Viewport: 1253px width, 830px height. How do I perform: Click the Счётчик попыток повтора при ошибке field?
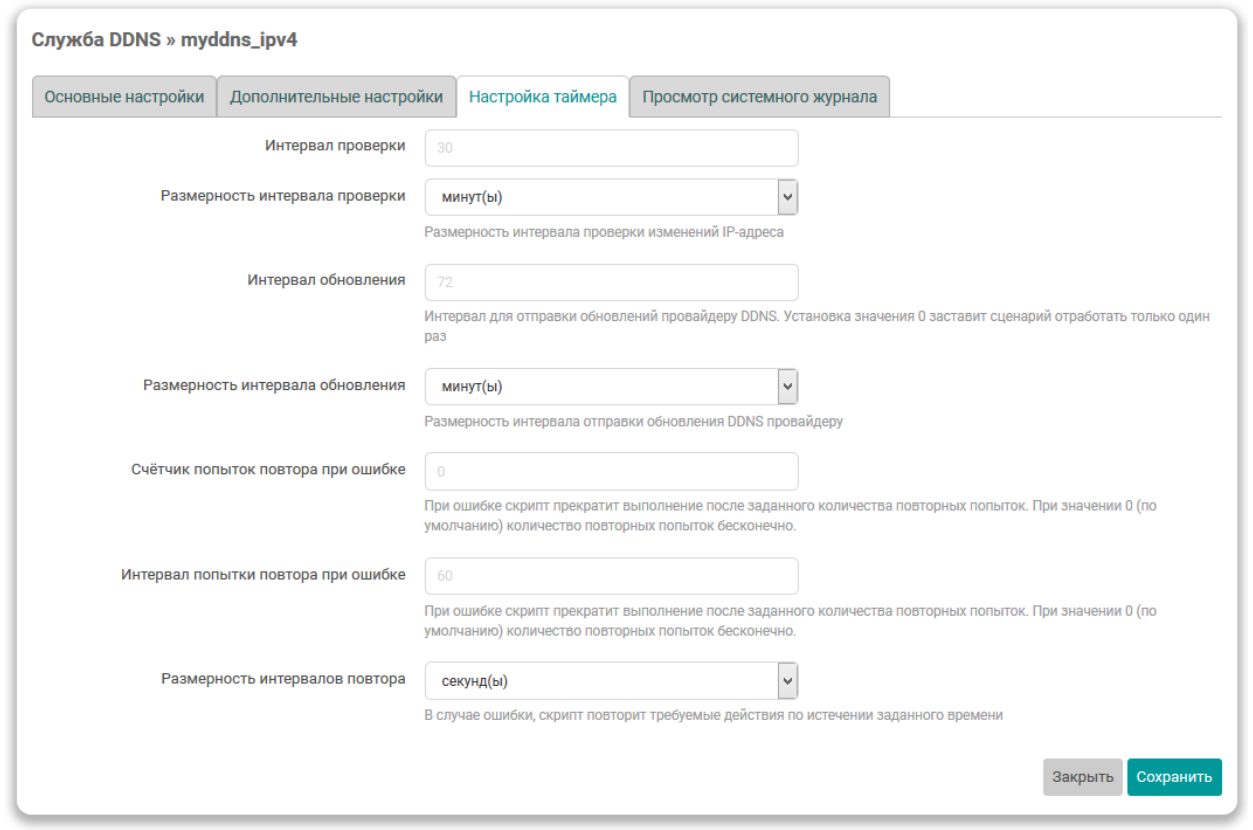click(611, 471)
